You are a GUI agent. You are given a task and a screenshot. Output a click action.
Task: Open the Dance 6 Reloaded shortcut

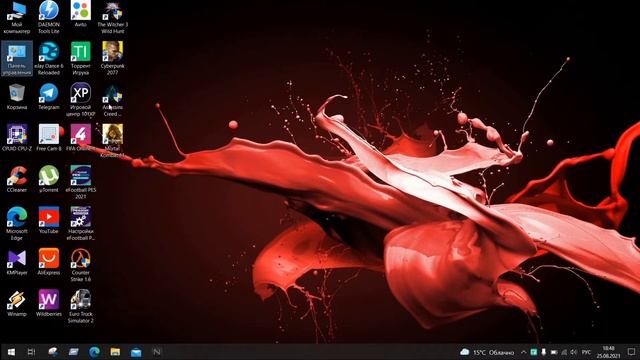coord(49,58)
